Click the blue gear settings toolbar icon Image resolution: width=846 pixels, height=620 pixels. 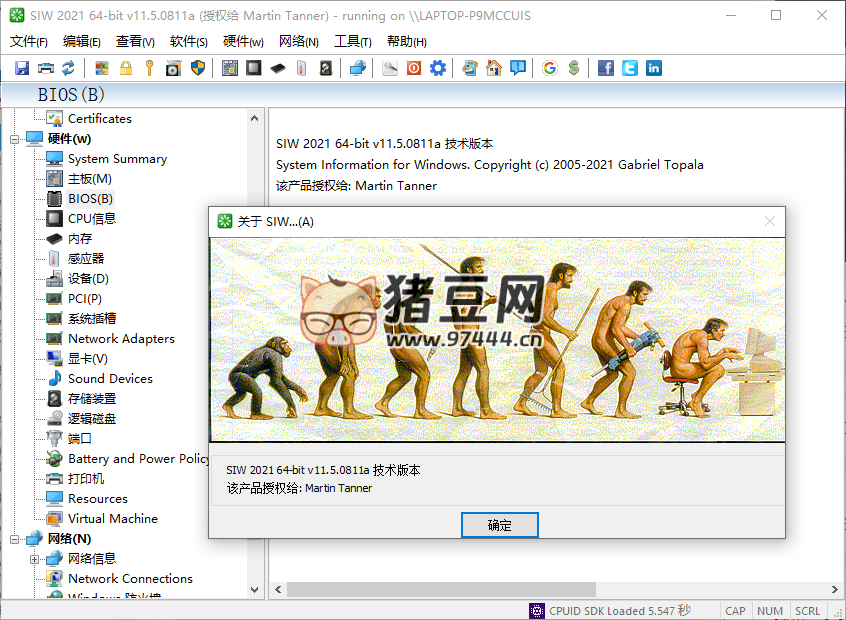(438, 68)
